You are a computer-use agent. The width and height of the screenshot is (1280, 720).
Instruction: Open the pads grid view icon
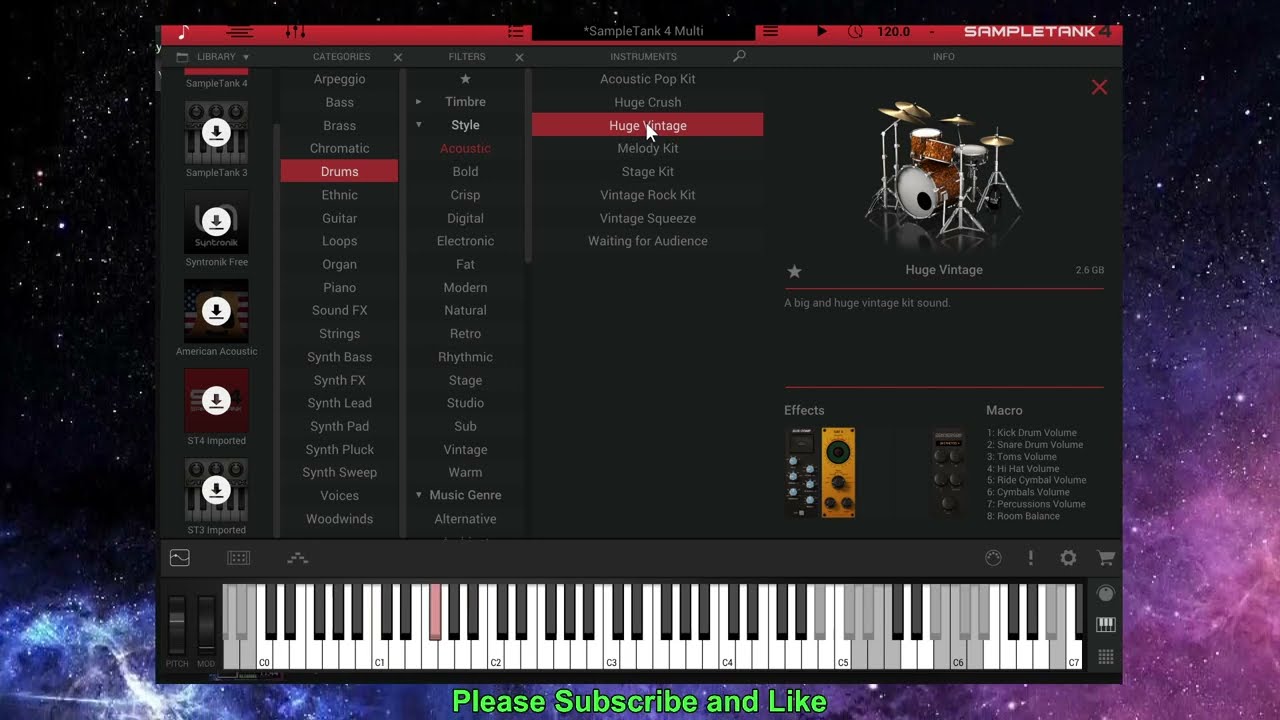click(x=238, y=558)
